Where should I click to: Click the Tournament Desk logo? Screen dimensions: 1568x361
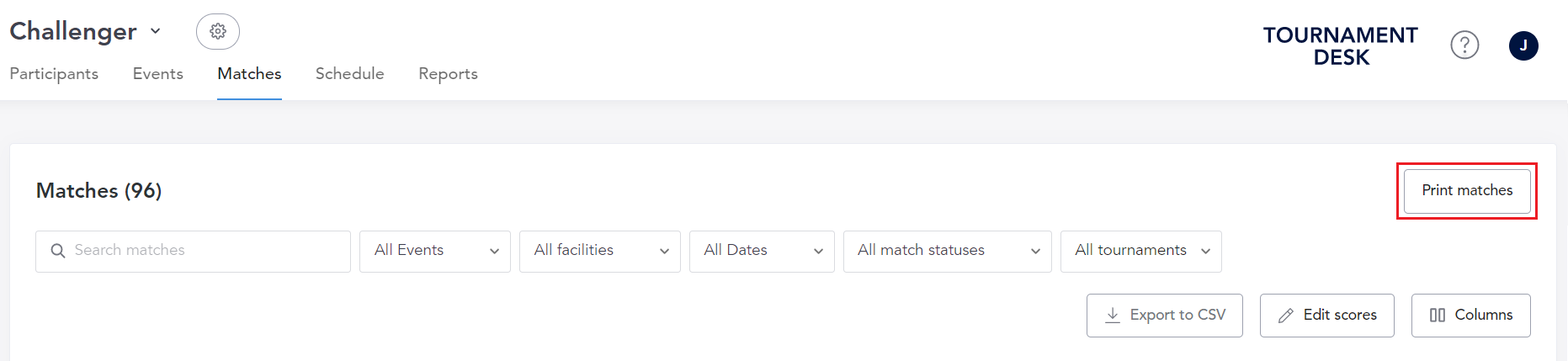pyautogui.click(x=1341, y=46)
